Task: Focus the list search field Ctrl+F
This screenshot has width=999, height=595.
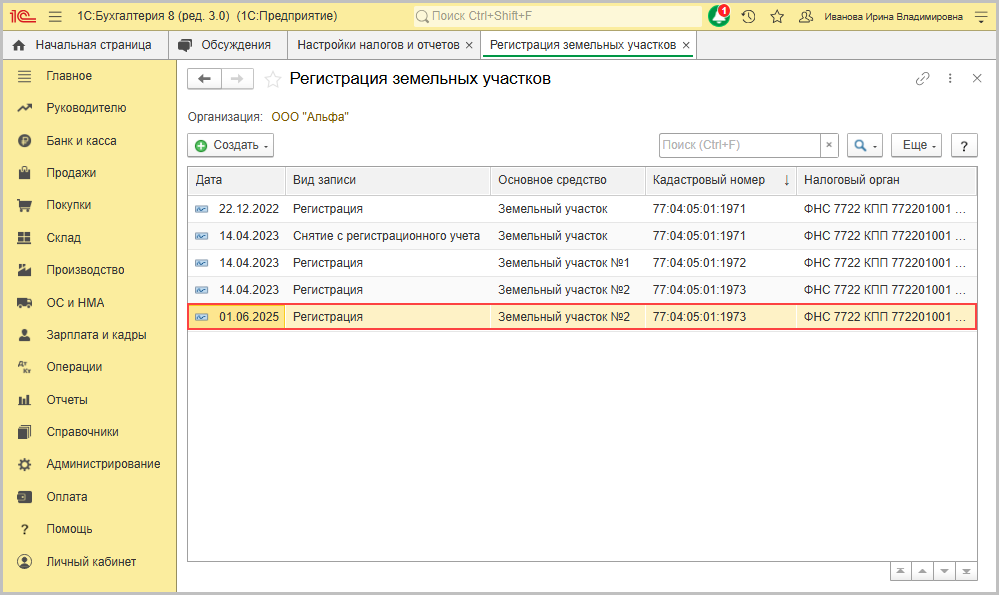Action: click(x=739, y=145)
